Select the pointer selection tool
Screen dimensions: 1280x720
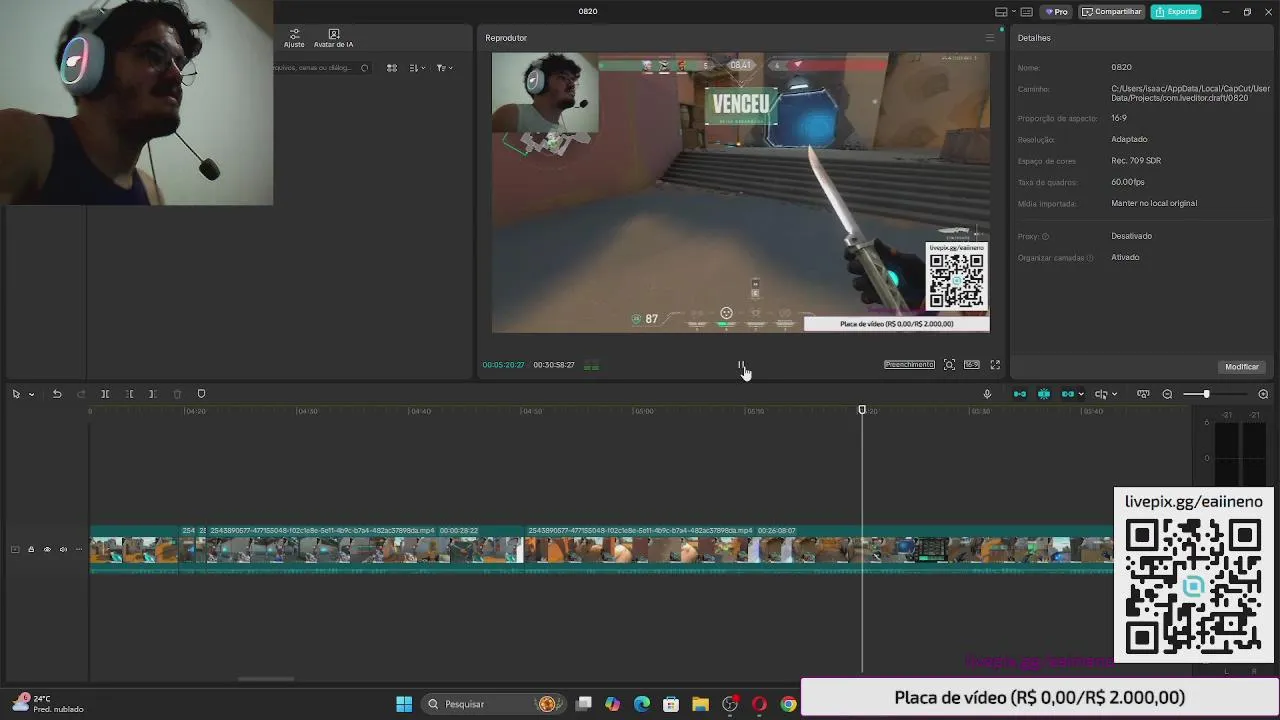point(16,394)
